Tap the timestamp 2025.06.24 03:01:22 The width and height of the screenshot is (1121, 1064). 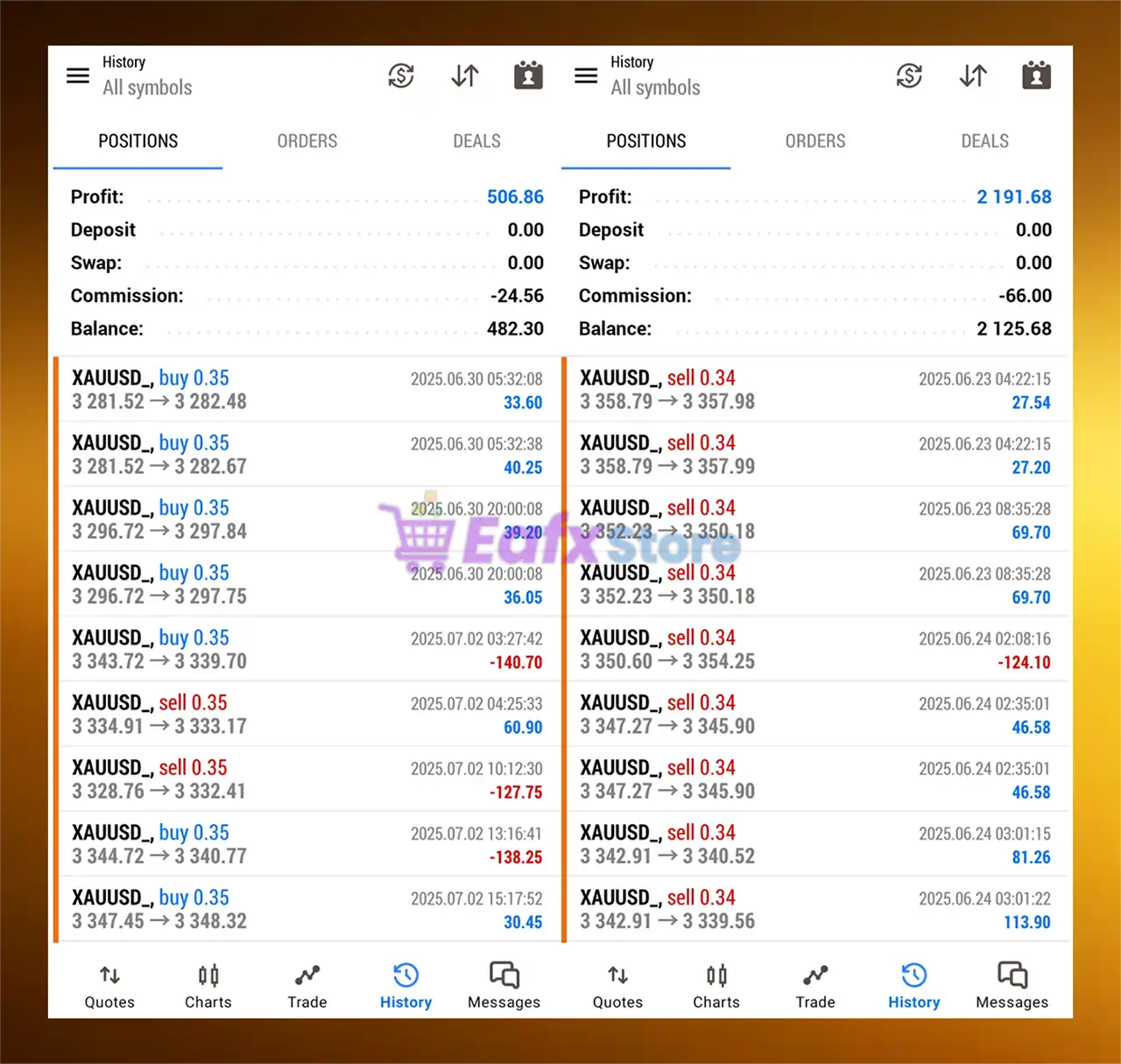(x=984, y=898)
